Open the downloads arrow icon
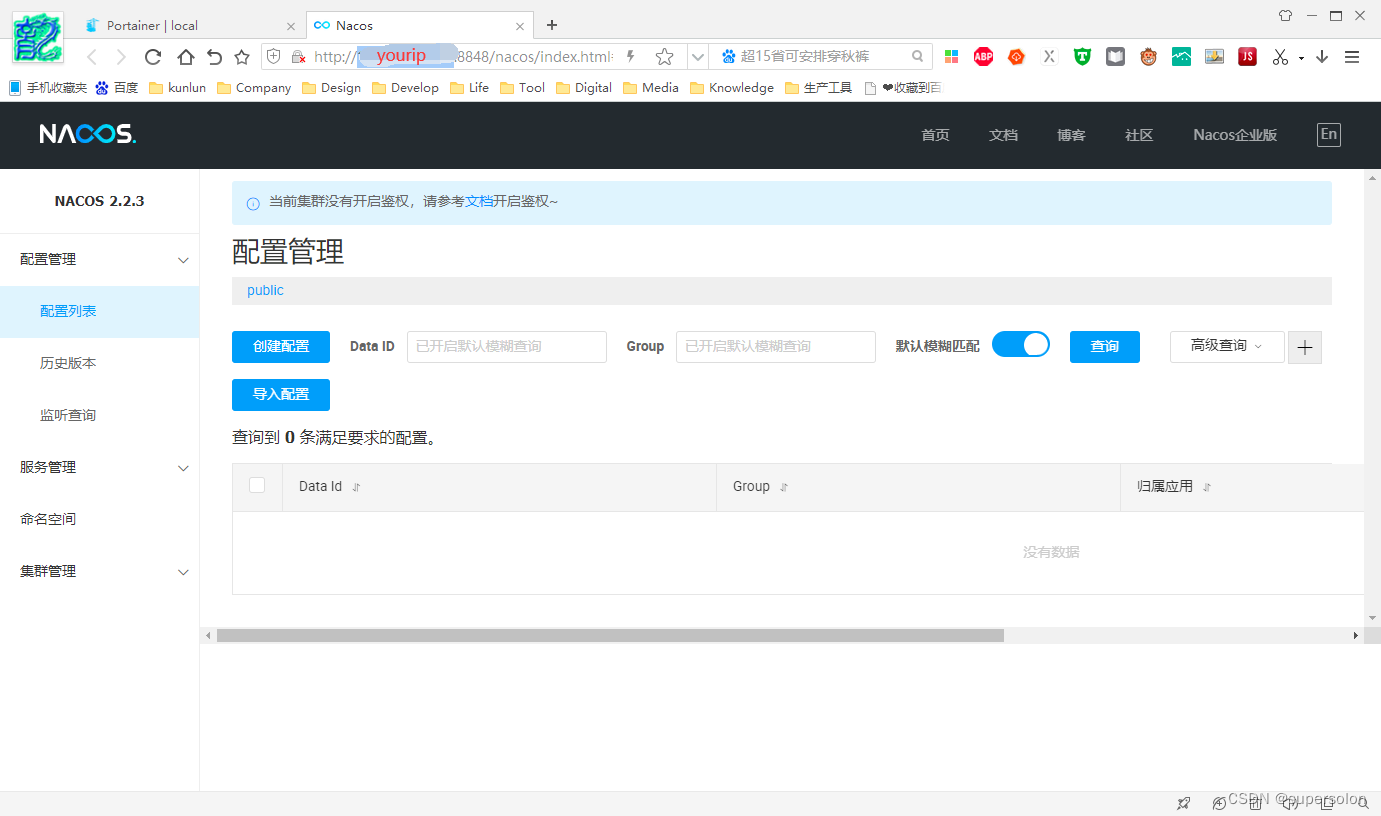 pos(1322,57)
